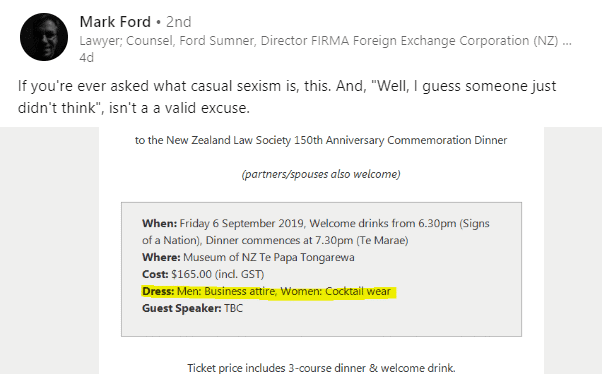Click the italic partners/spouses also welcome text

point(321,174)
